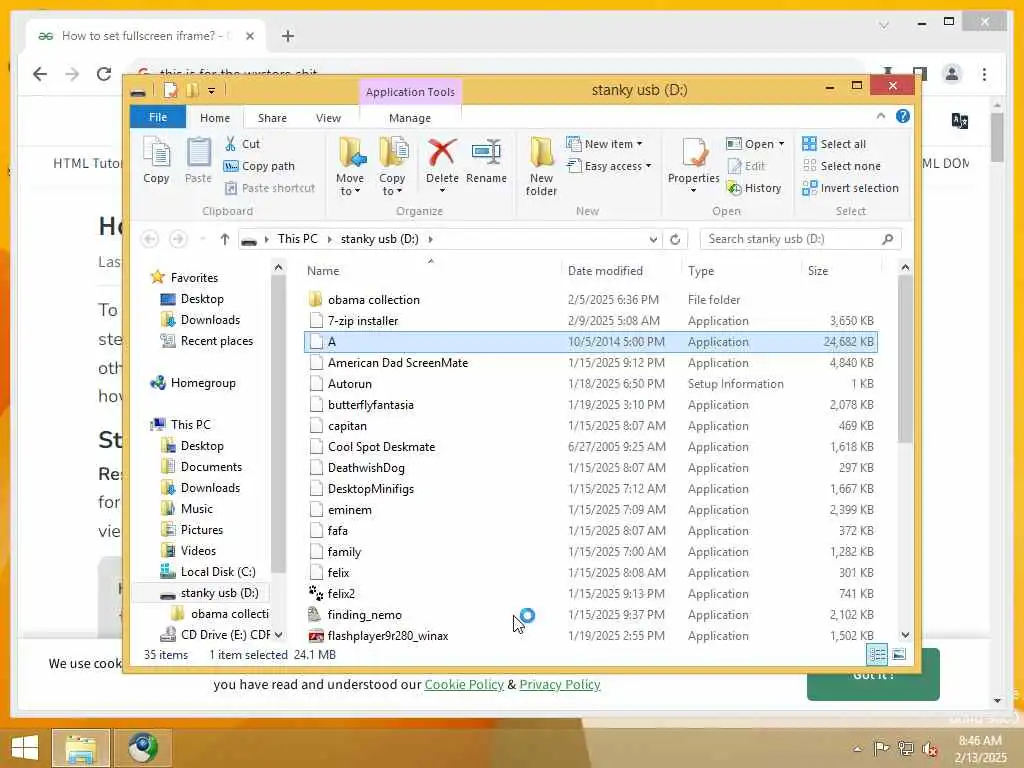This screenshot has width=1024, height=768.
Task: Click the muted volume tray icon
Action: (x=930, y=749)
